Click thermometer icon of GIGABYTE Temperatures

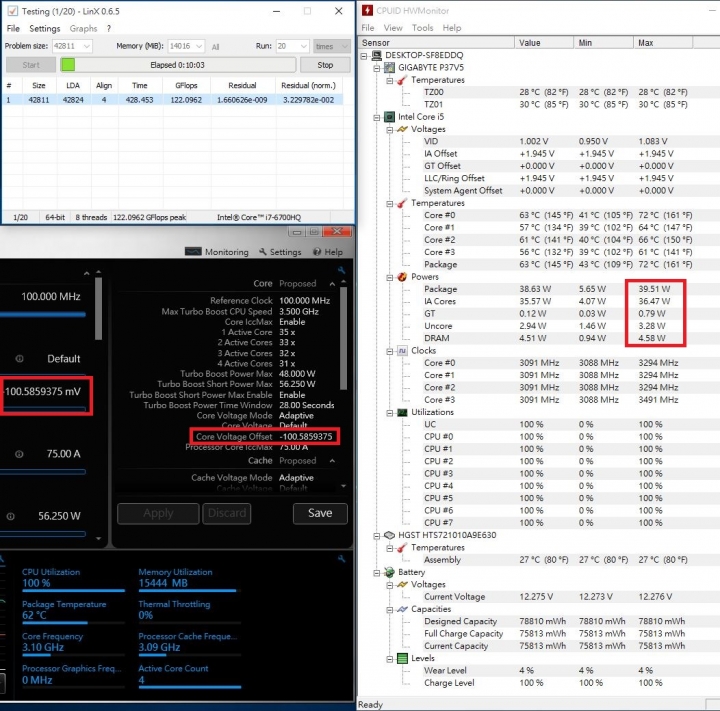click(402, 80)
